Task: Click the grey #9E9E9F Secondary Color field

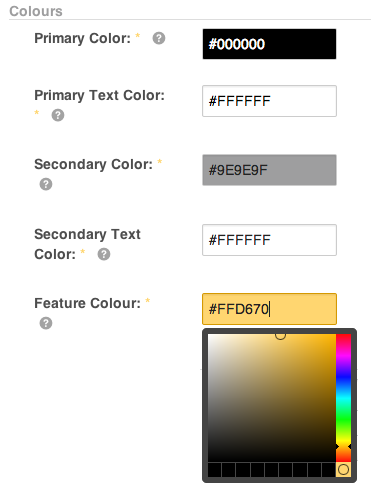Action: tap(269, 170)
